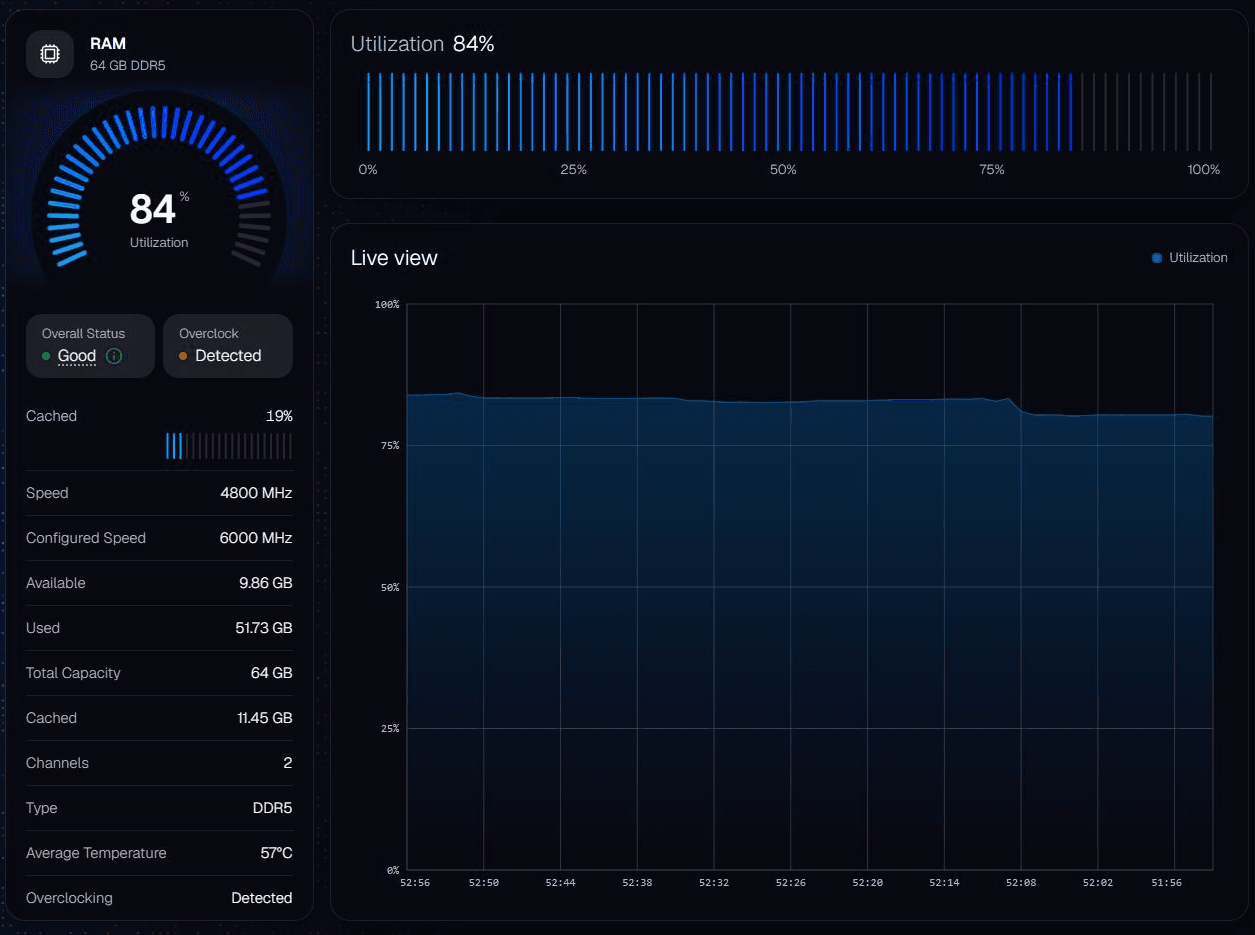
Task: Click the 52:08 time axis label
Action: pos(1022,883)
